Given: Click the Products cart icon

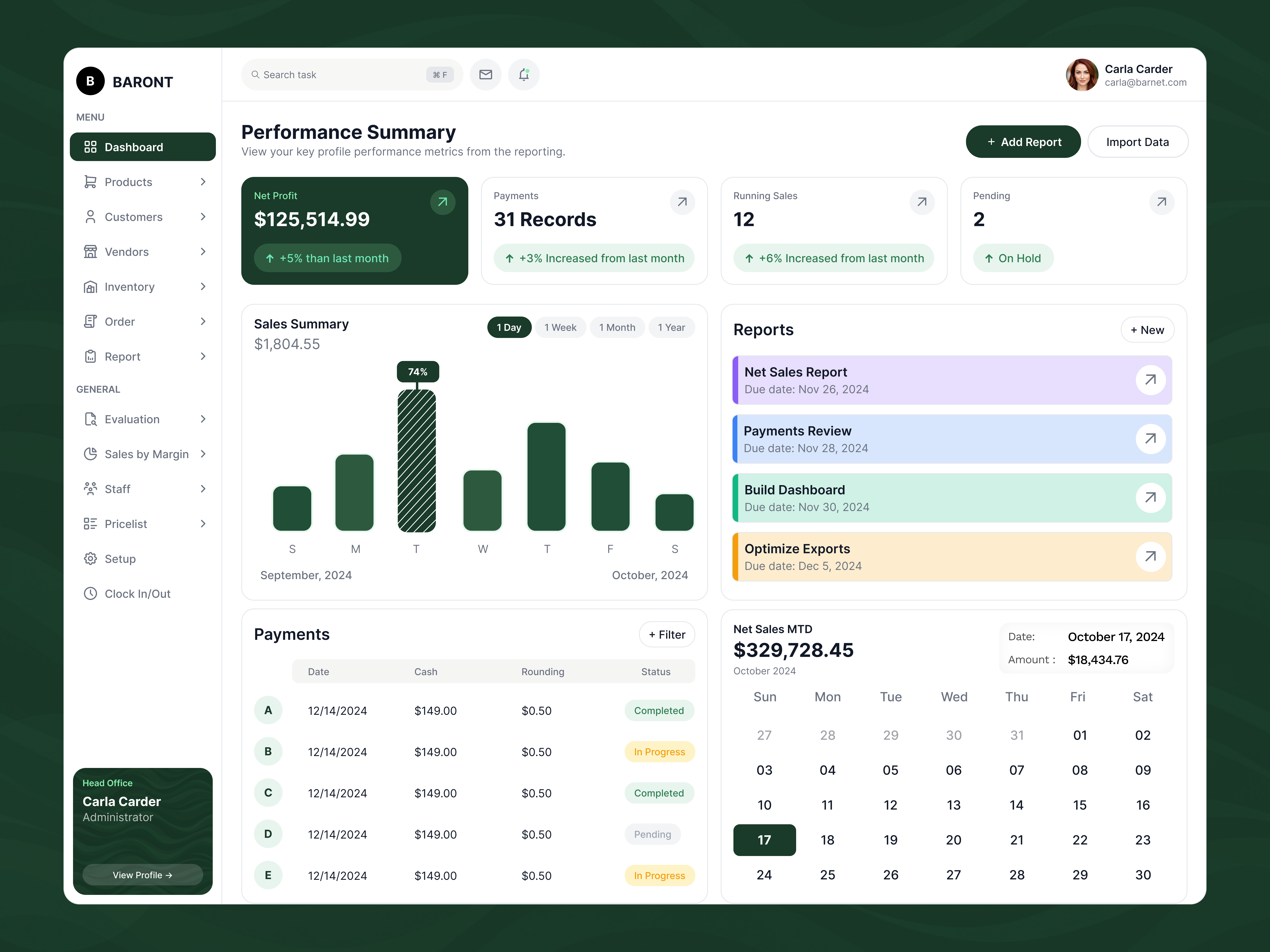Looking at the screenshot, I should pos(90,182).
